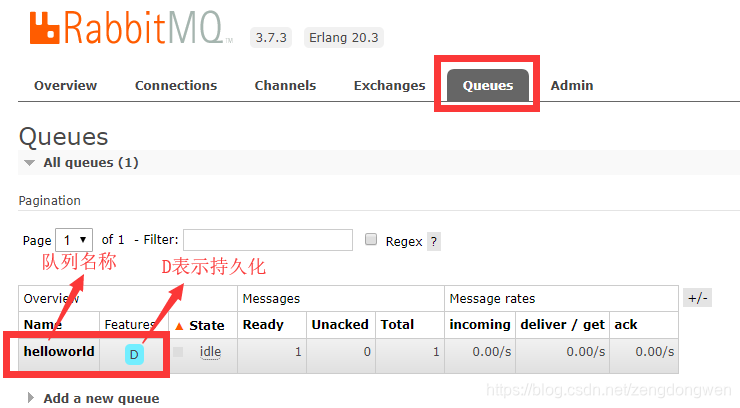Click the orange sort arrow beside State
The width and height of the screenshot is (740, 408).
179,326
